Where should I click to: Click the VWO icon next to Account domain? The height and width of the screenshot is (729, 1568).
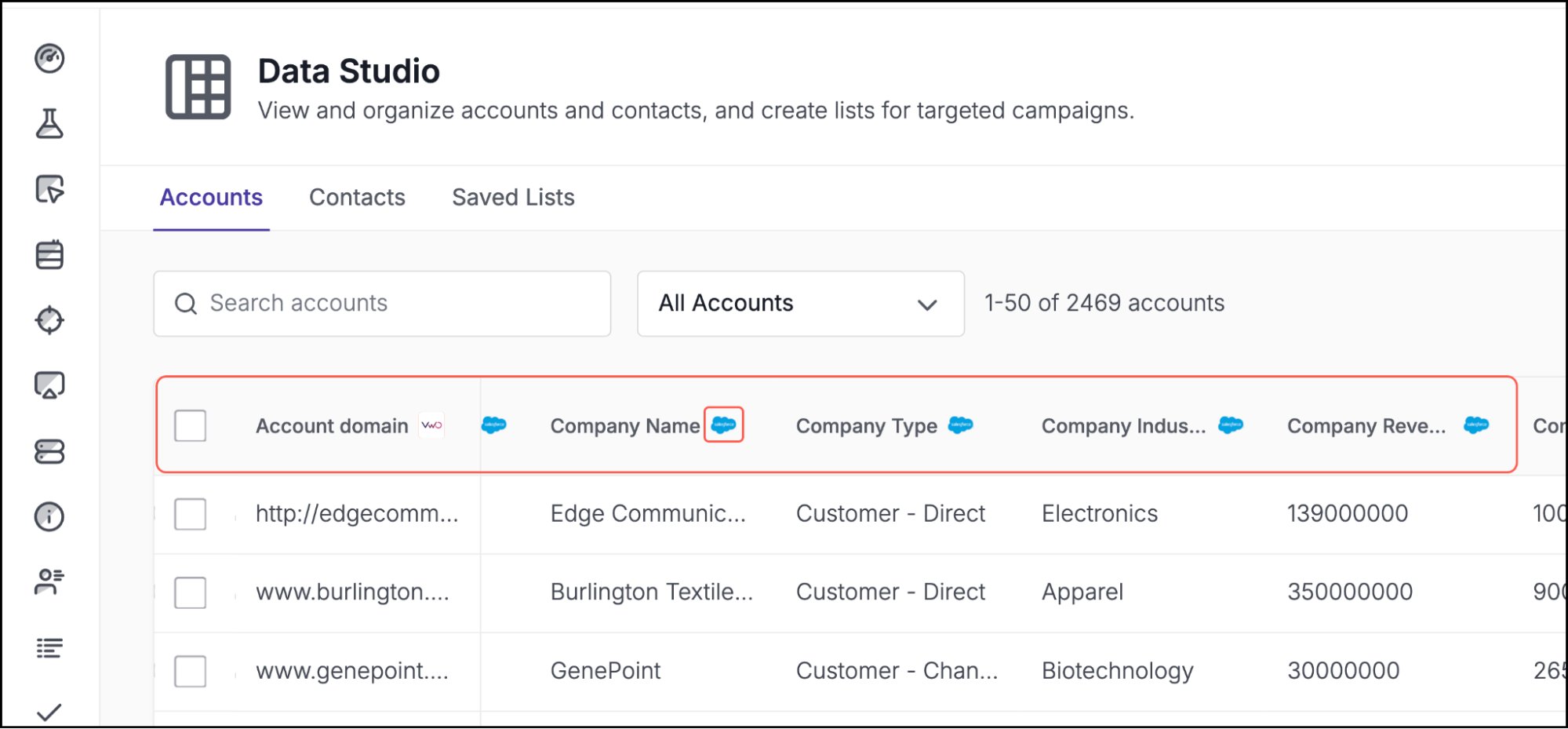(x=431, y=425)
